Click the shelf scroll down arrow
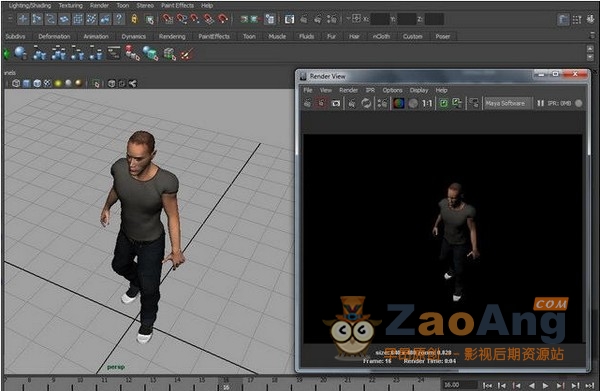This screenshot has height=391, width=600. [x=590, y=57]
